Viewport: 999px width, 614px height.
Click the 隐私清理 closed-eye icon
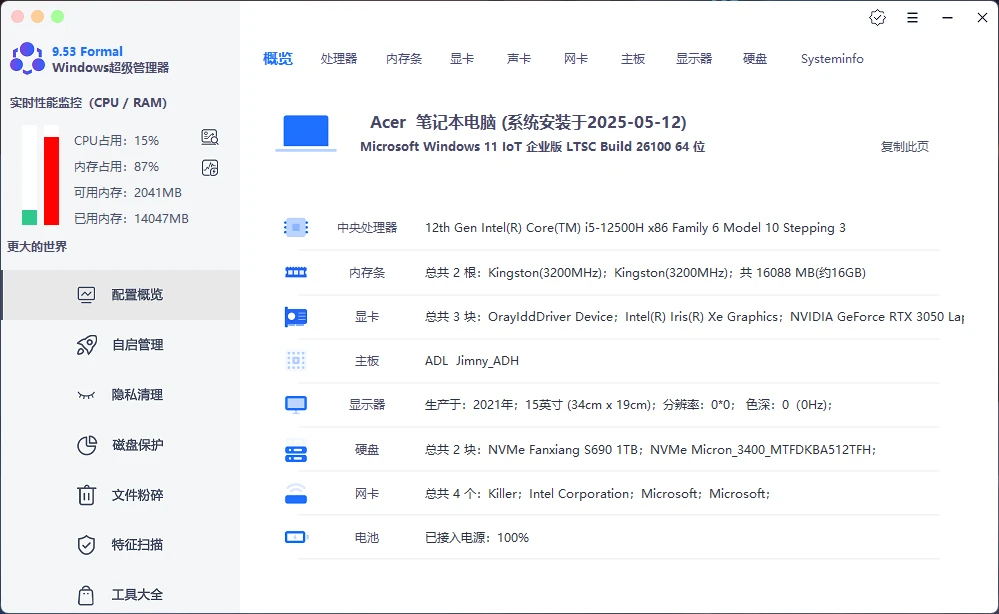pyautogui.click(x=86, y=396)
